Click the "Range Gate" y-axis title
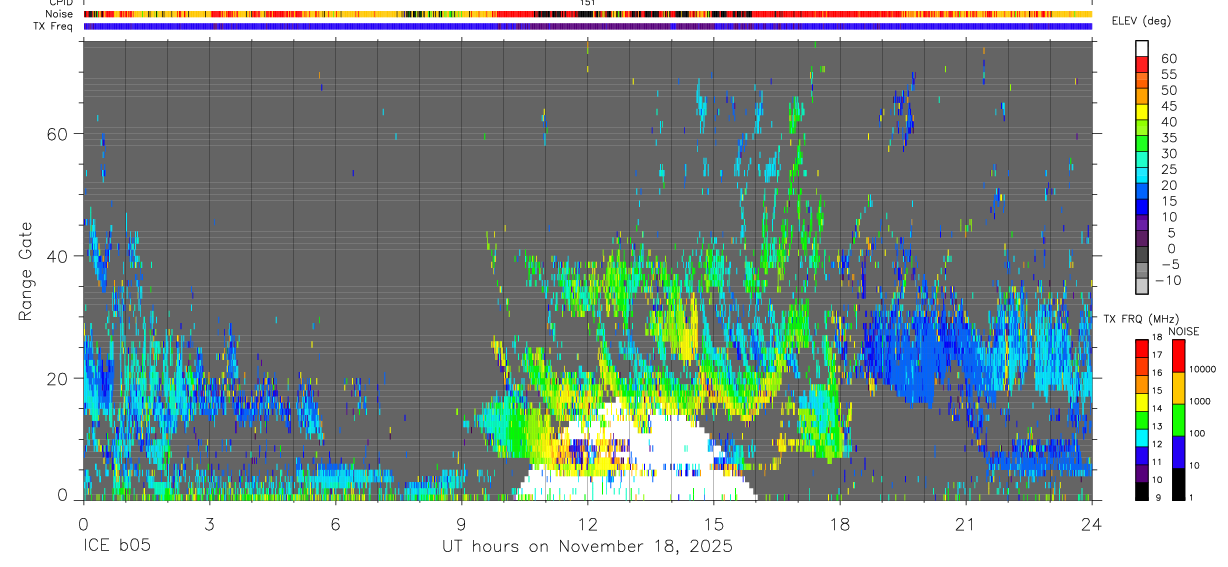Screen dimensions: 1228x567 [26, 270]
